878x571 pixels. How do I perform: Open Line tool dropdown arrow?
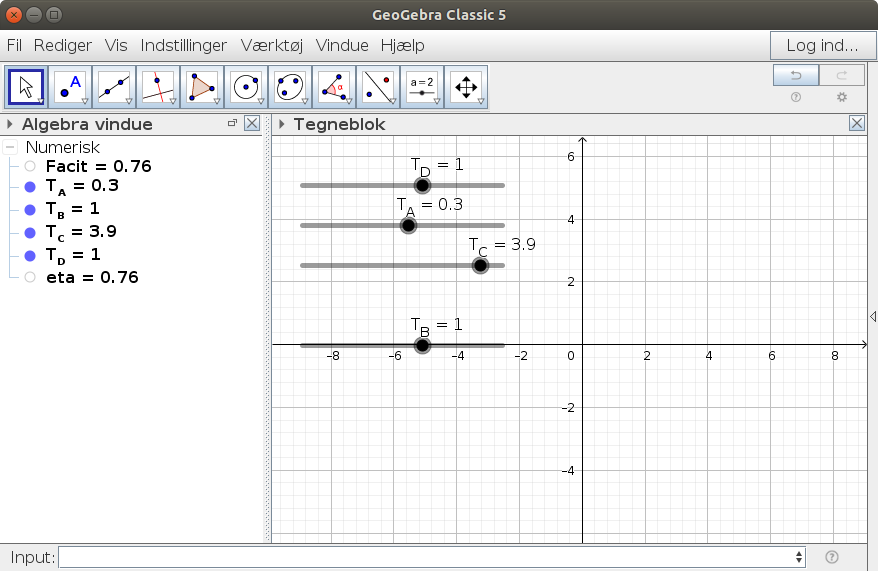129,101
